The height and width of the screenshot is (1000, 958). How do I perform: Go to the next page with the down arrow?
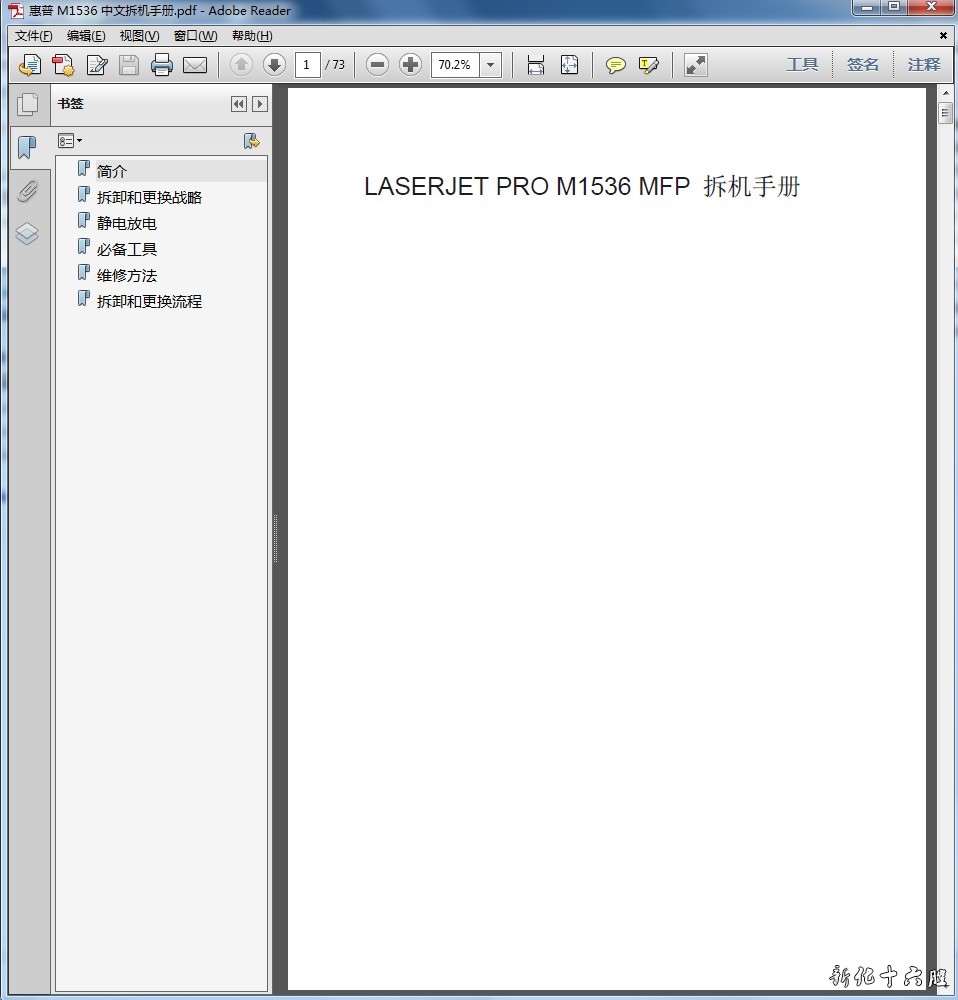[274, 65]
